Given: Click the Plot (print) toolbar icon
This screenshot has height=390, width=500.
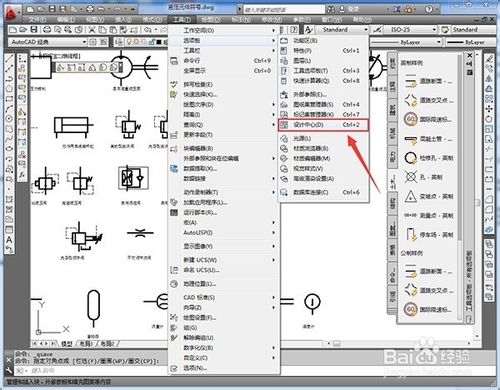Looking at the screenshot, I should [x=47, y=30].
